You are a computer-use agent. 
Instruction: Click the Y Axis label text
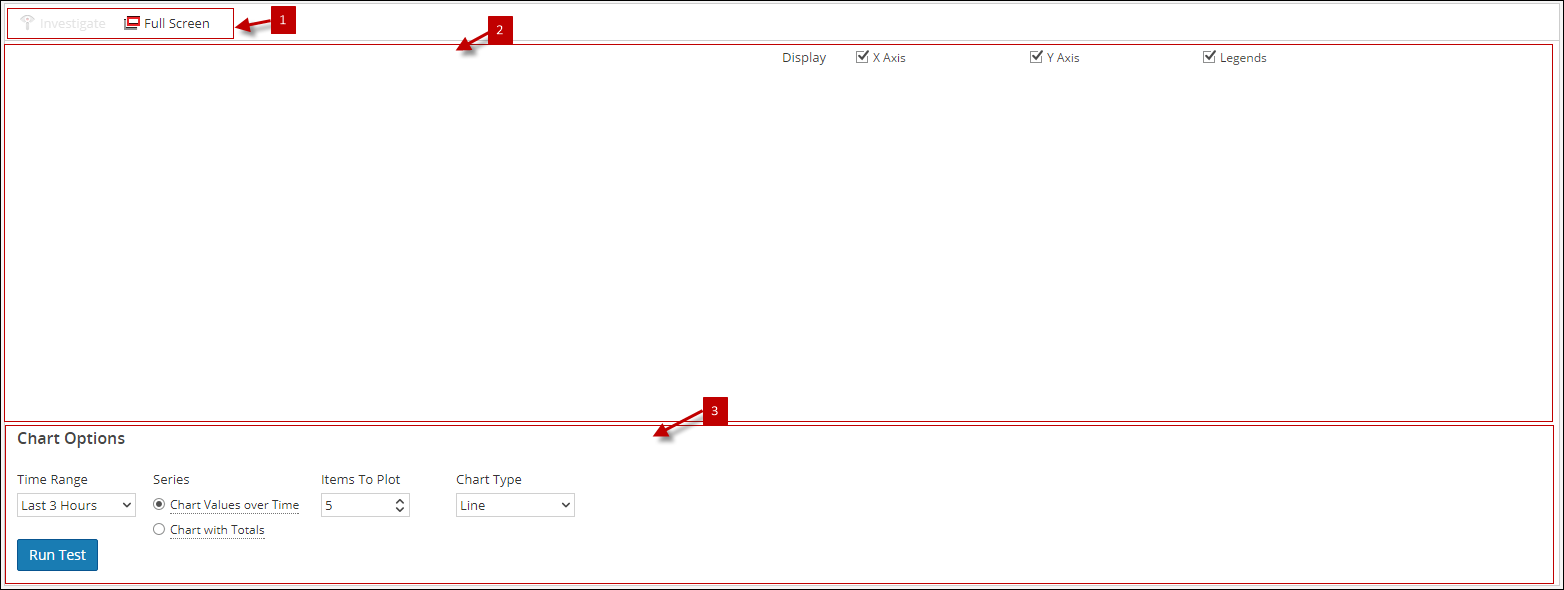(1063, 58)
